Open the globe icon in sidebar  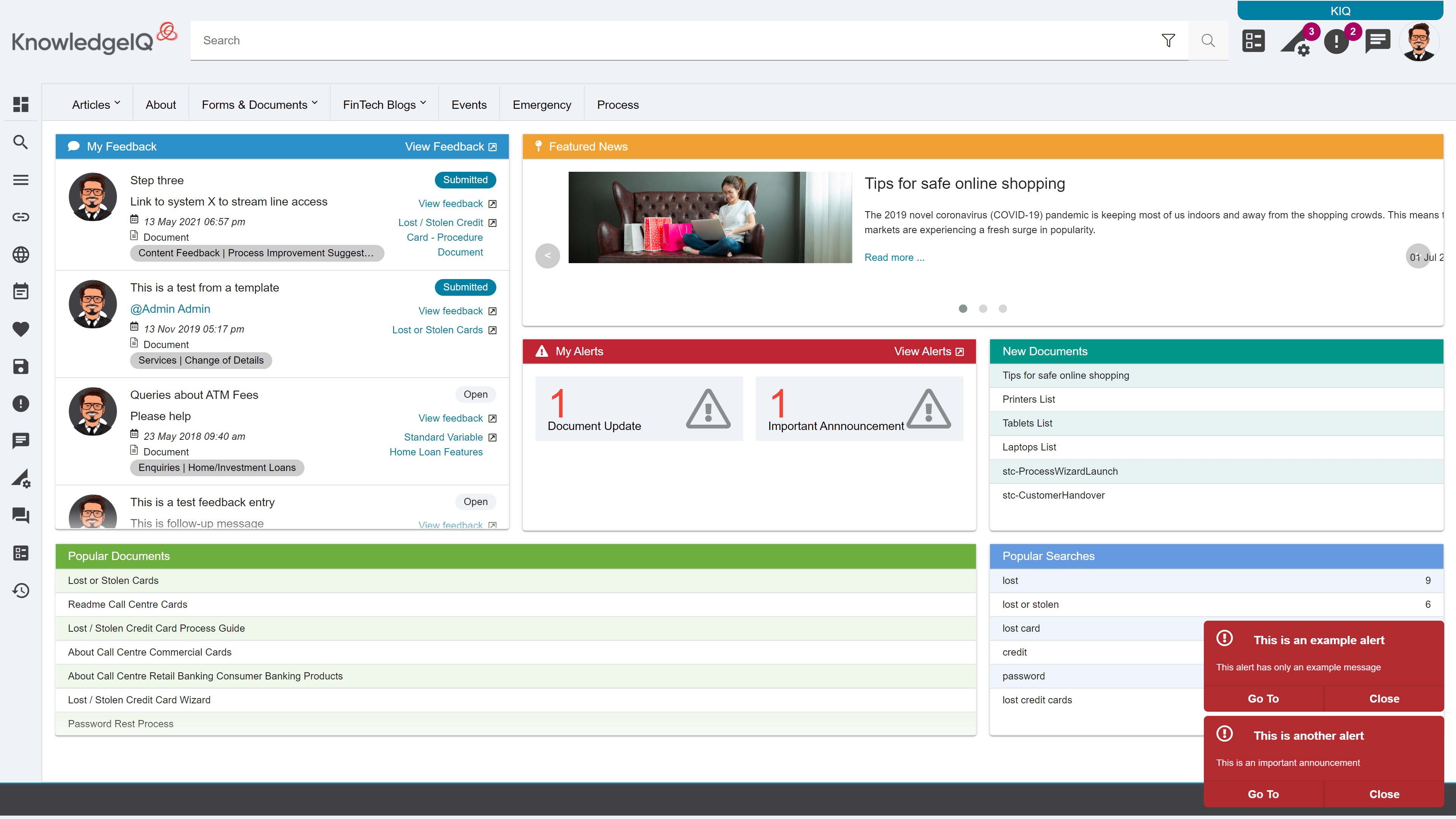tap(21, 254)
